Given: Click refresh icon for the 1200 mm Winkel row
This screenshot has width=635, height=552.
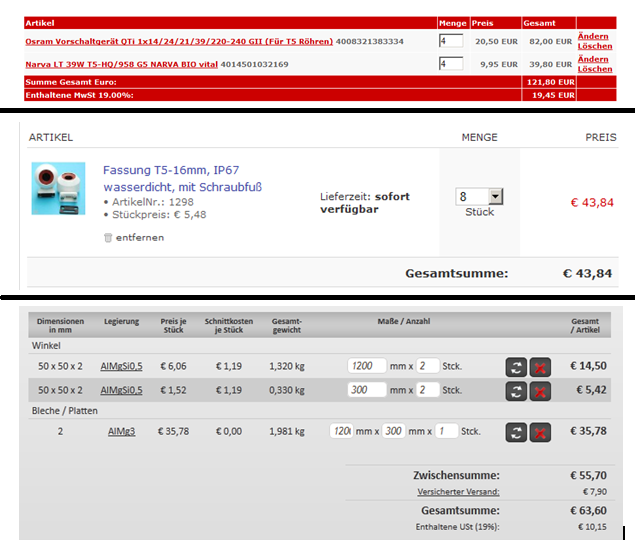Looking at the screenshot, I should point(516,366).
